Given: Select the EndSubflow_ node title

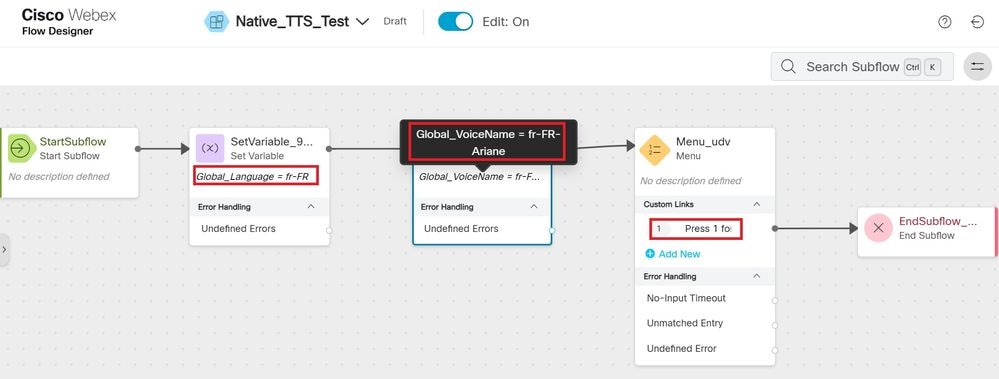Looking at the screenshot, I should pos(938,221).
